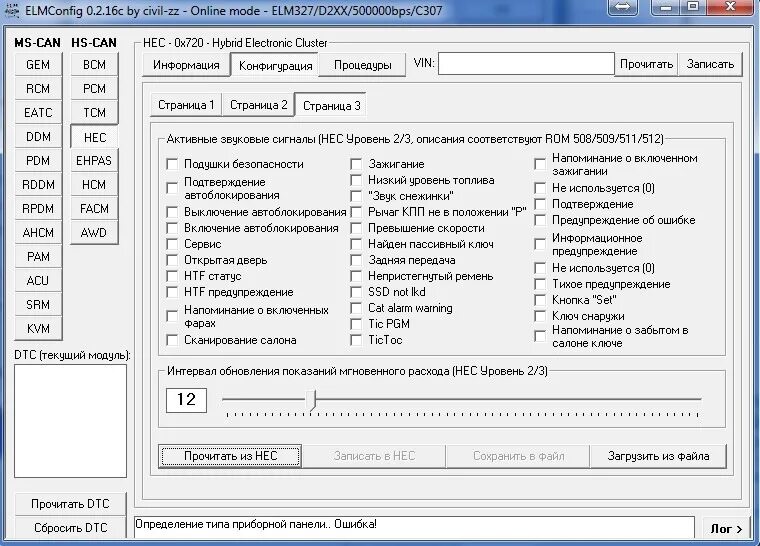Switch to the Информация tab
The width and height of the screenshot is (760, 546).
point(186,65)
